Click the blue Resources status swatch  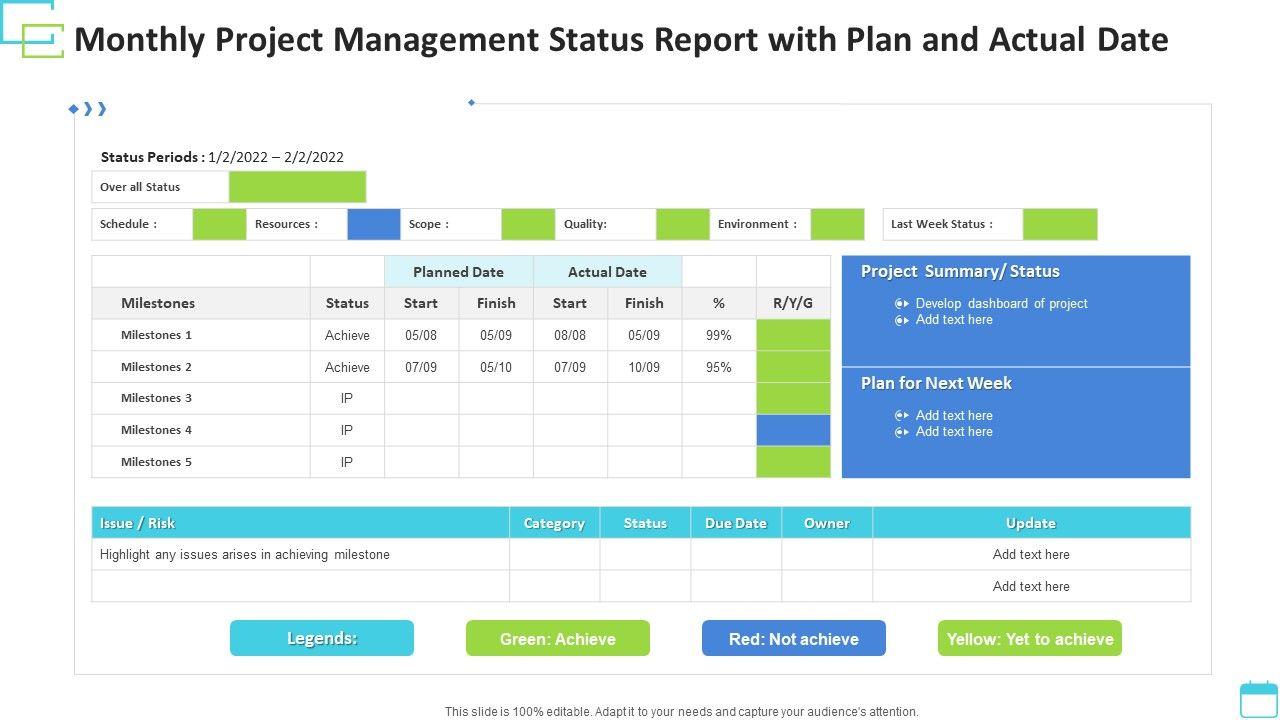[x=373, y=224]
